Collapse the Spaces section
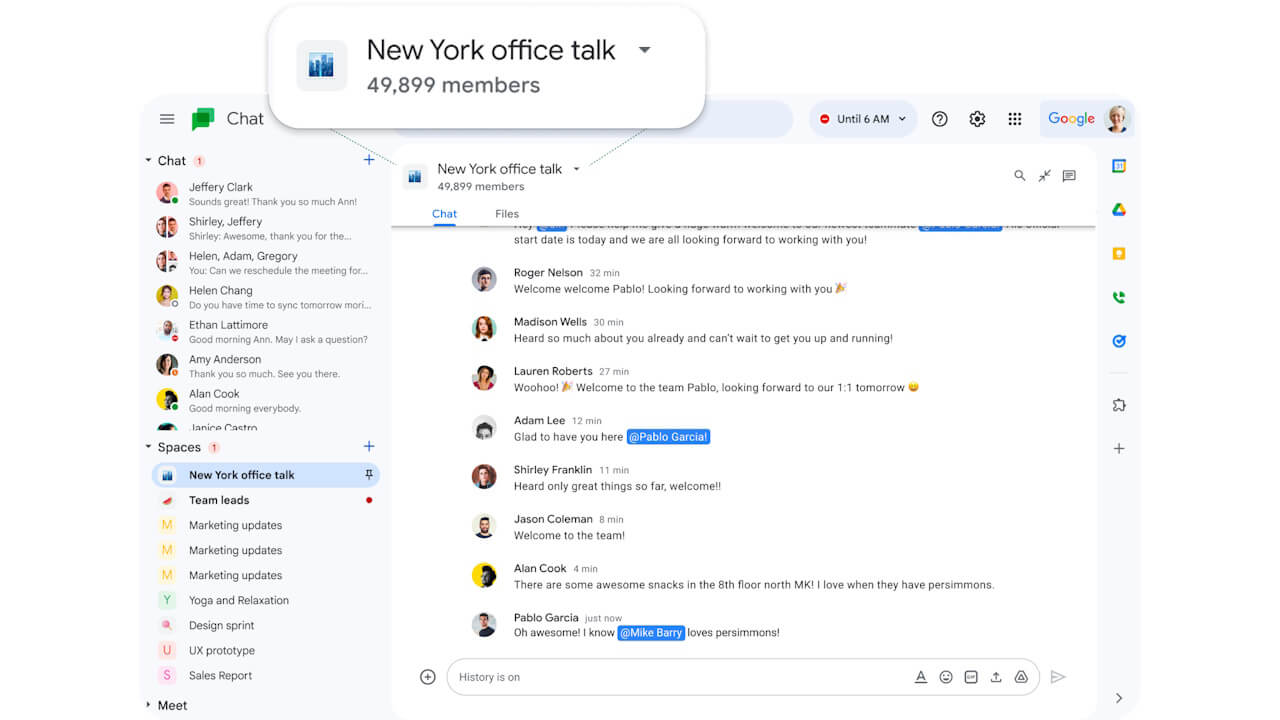Image resolution: width=1280 pixels, height=720 pixels. coord(148,447)
